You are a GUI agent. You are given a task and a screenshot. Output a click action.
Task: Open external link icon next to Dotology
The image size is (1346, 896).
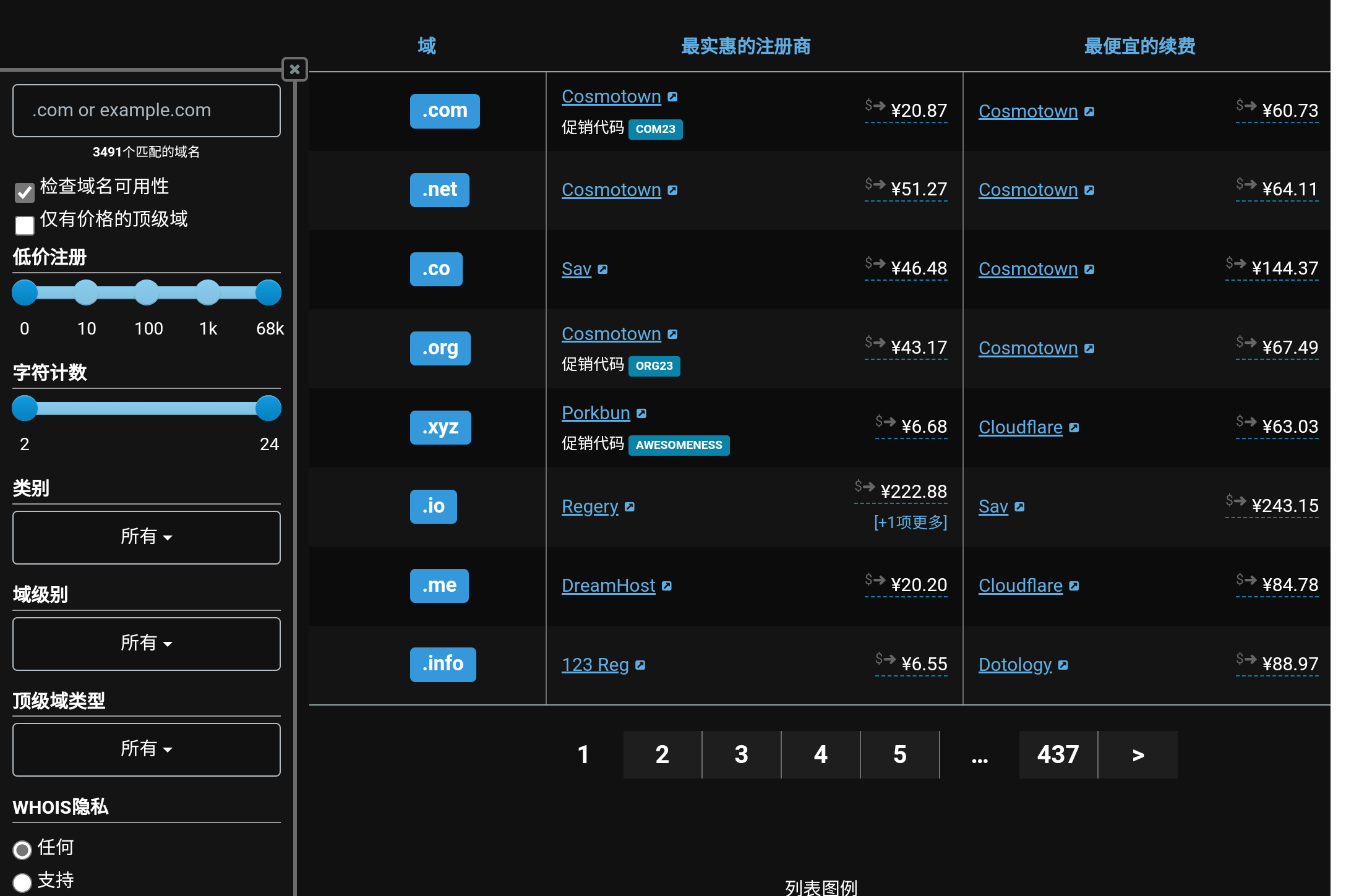(x=1063, y=665)
